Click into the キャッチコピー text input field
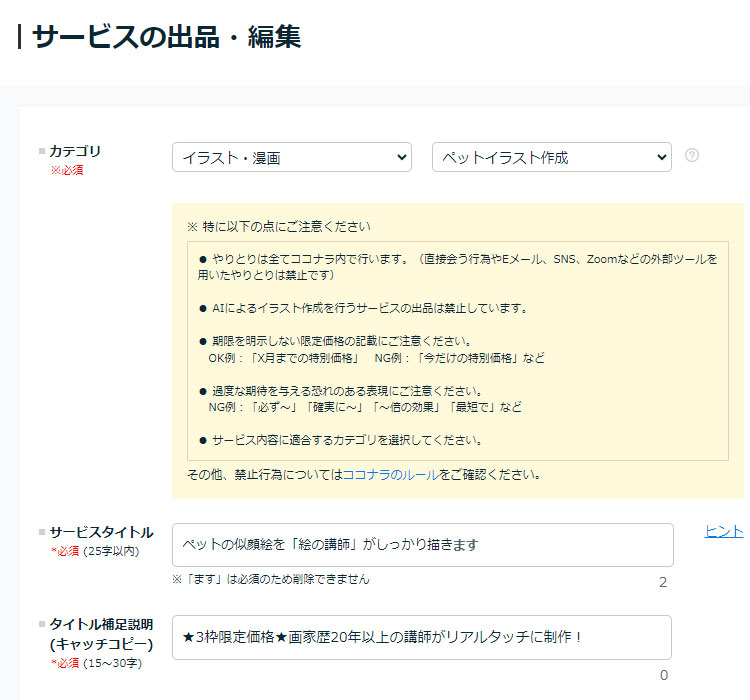This screenshot has height=700, width=750. 421,637
